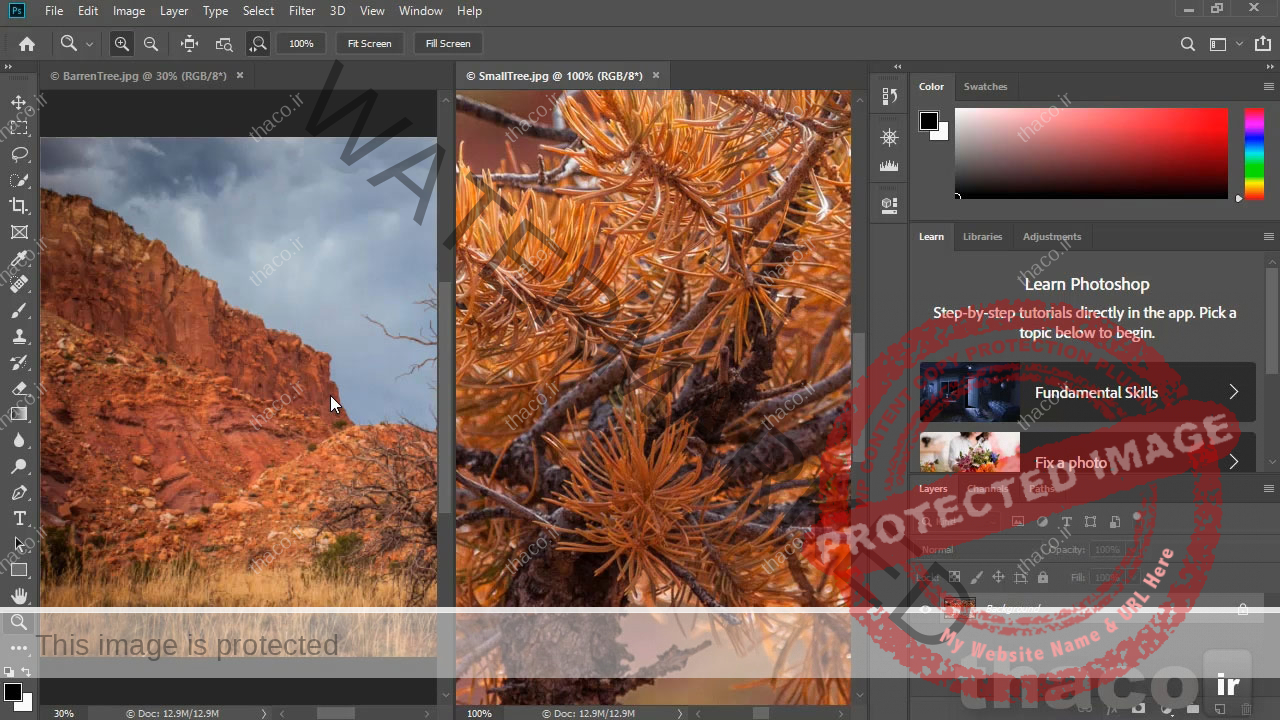Screen dimensions: 1280x720
Task: Toggle Zoom All Windows option
Action: click(224, 43)
